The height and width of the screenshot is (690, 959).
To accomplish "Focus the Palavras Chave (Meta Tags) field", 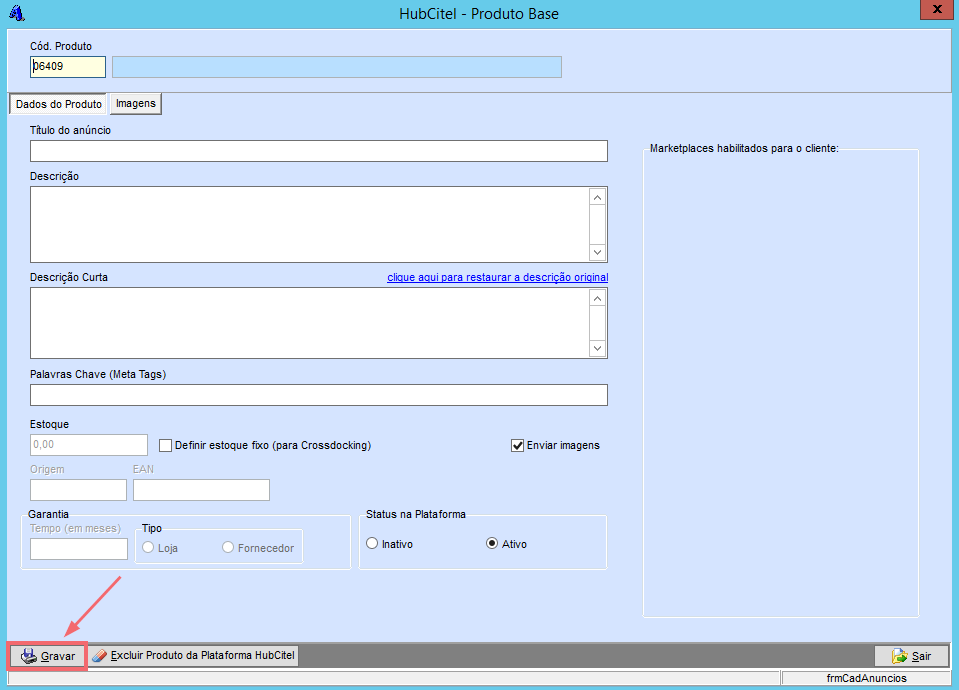I will click(x=319, y=395).
